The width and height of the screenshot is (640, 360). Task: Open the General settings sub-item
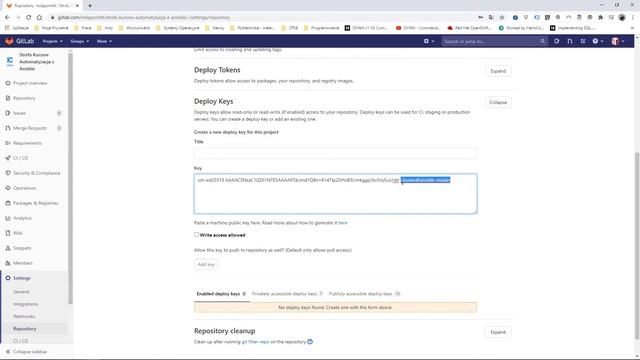[21, 292]
